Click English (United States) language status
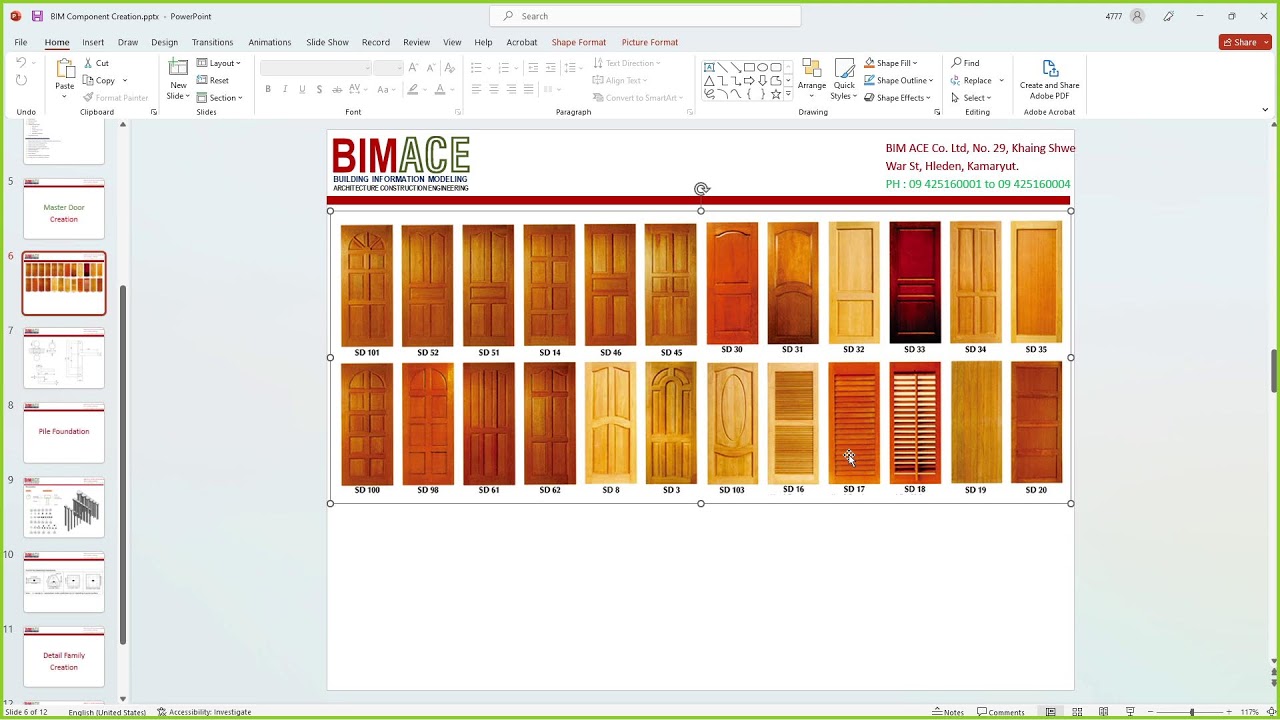Viewport: 1280px width, 720px height. point(107,712)
